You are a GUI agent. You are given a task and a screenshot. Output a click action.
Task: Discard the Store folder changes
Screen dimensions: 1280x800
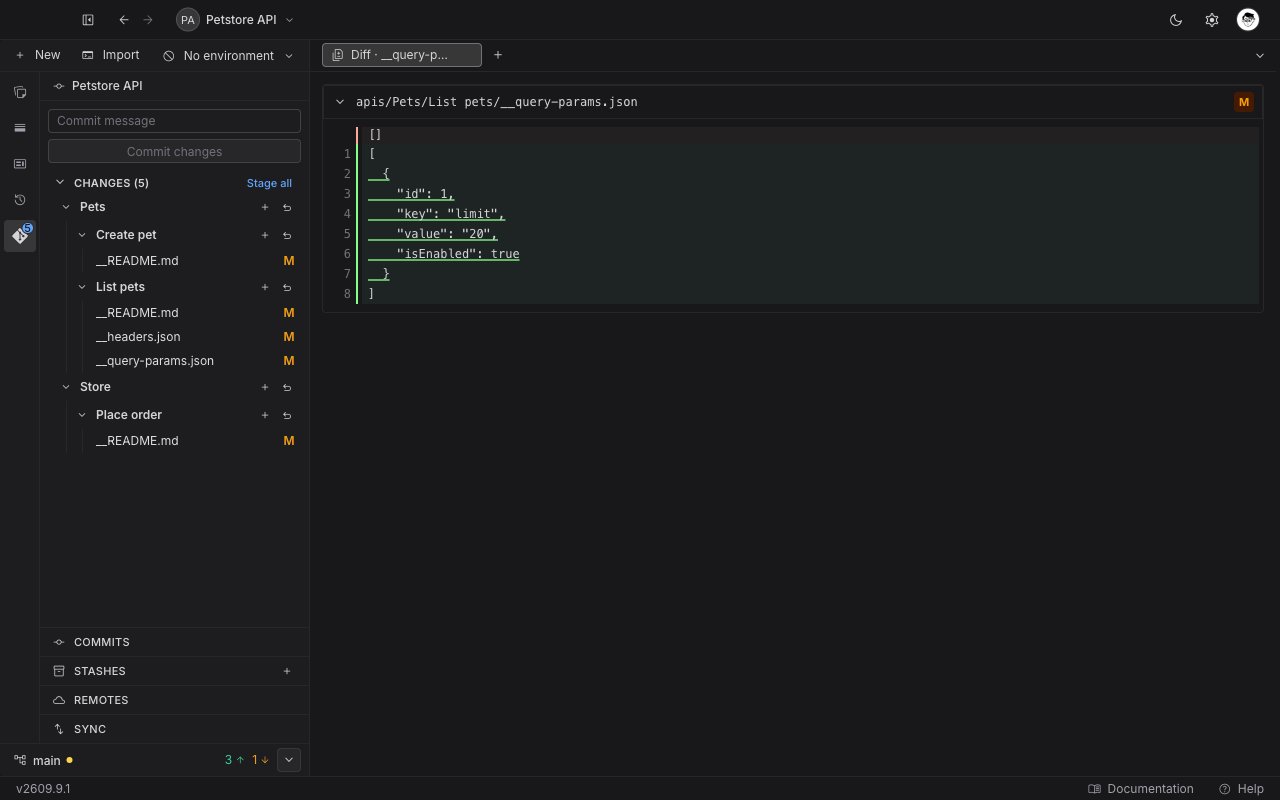(287, 387)
